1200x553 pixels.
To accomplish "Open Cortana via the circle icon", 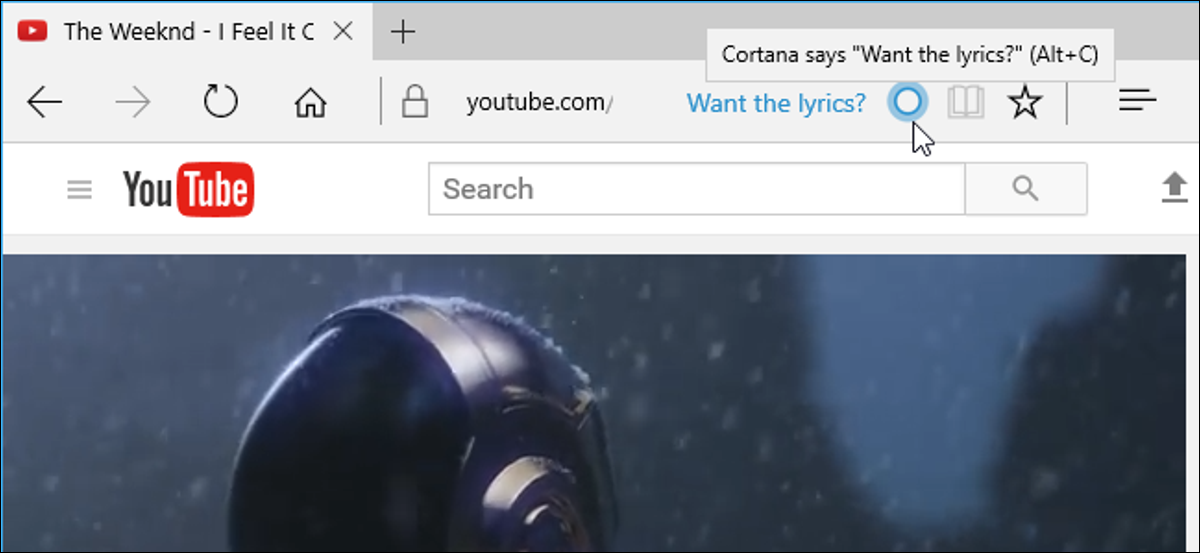I will (908, 101).
